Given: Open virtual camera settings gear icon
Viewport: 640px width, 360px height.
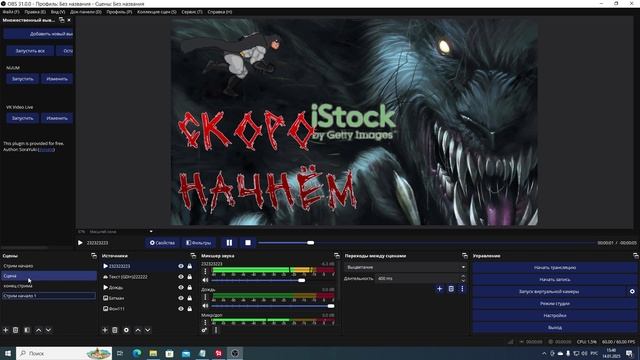Looking at the screenshot, I should click(x=632, y=291).
